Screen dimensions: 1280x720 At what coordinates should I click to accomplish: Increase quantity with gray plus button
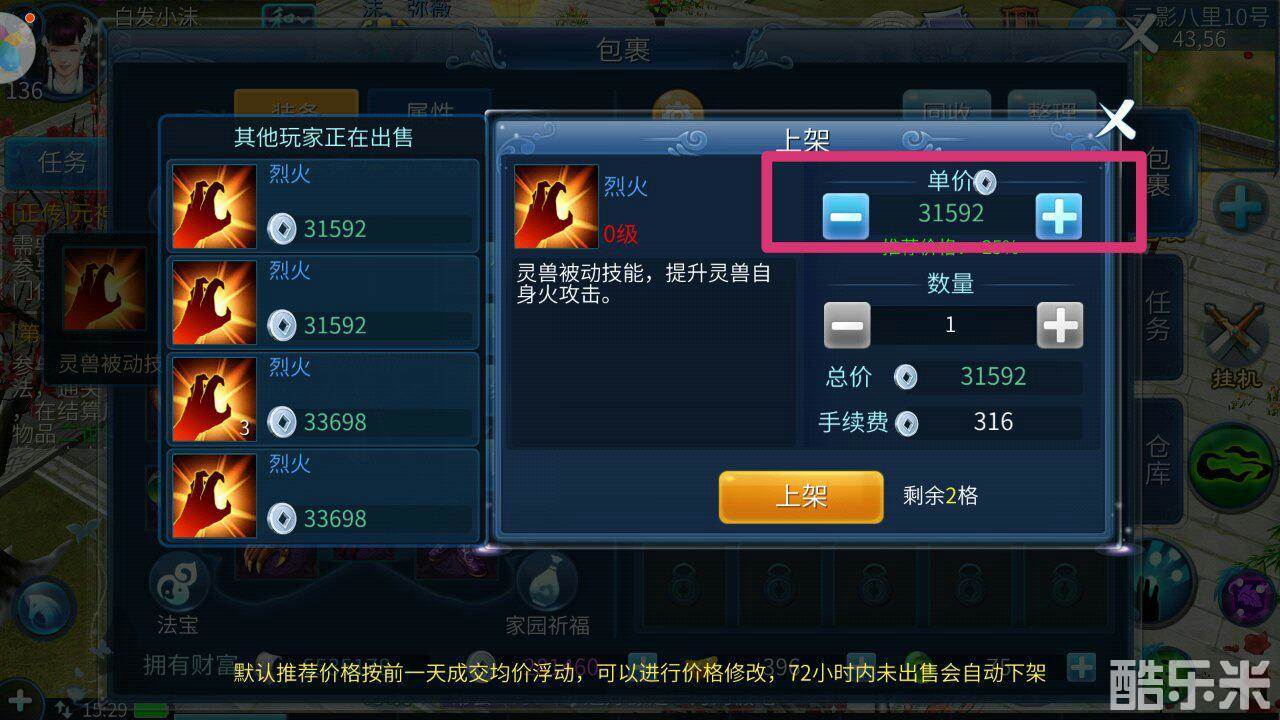tap(1060, 325)
